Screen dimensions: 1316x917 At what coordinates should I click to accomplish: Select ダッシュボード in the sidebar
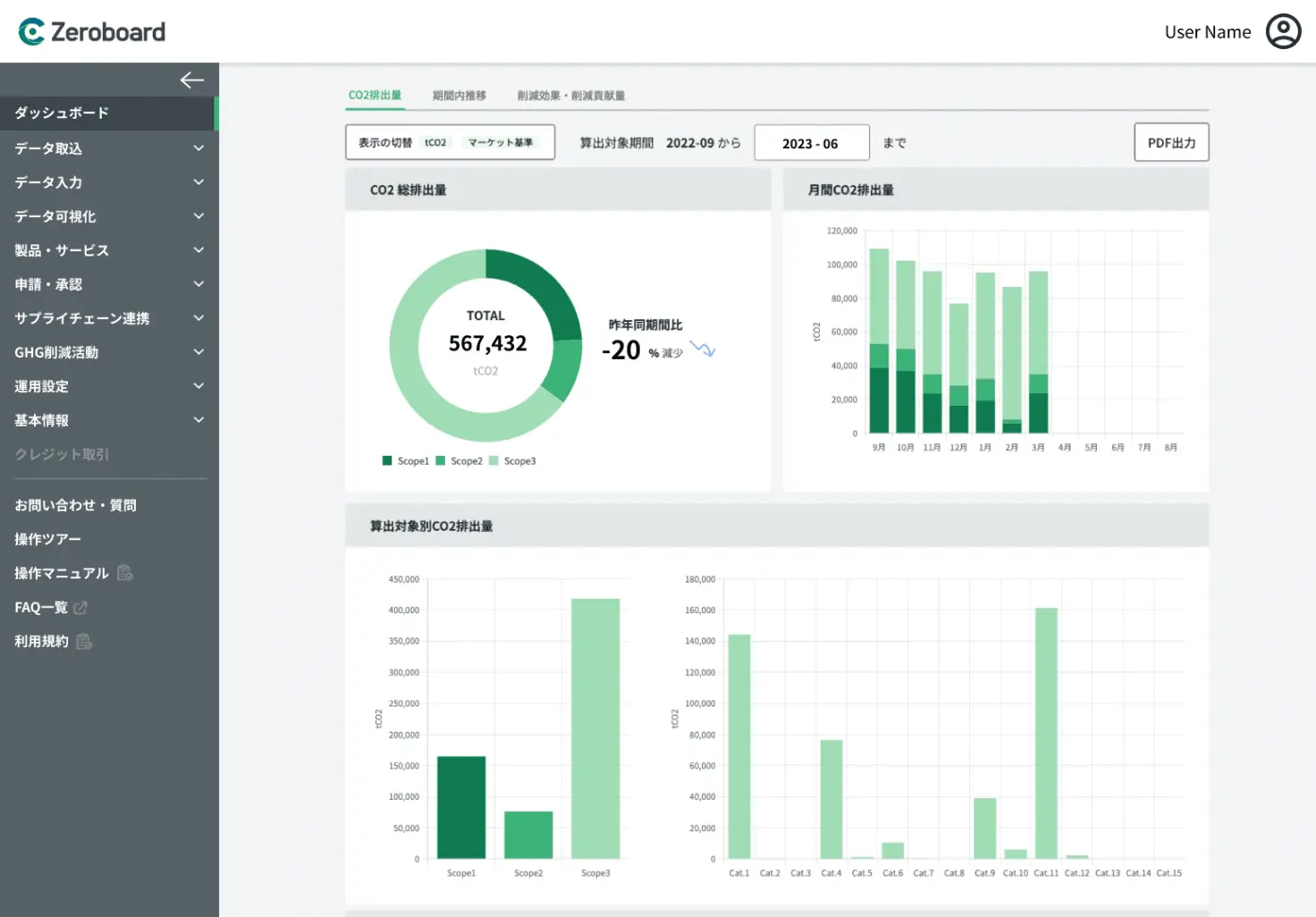click(109, 114)
